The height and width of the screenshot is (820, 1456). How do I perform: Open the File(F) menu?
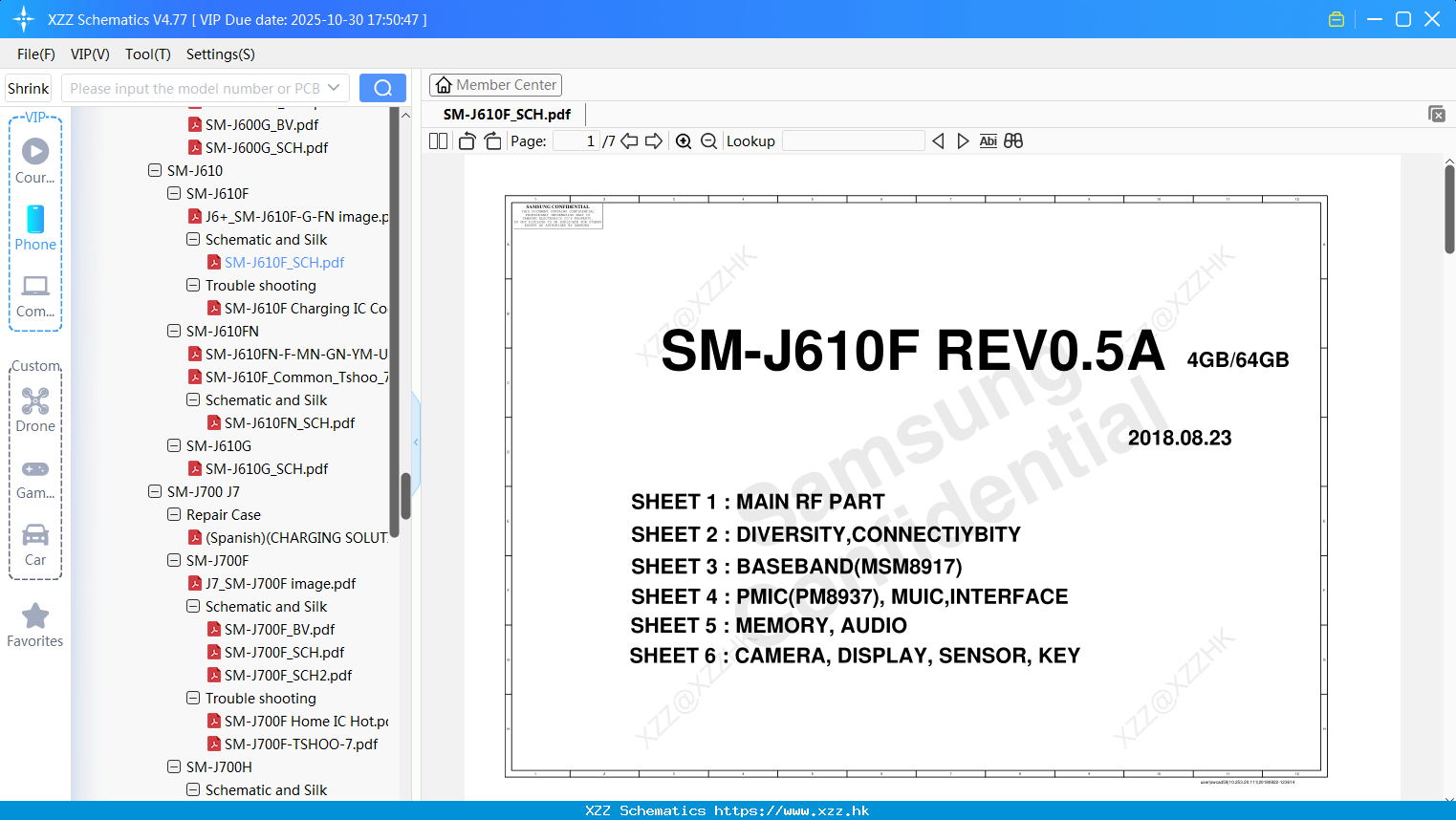click(x=36, y=54)
